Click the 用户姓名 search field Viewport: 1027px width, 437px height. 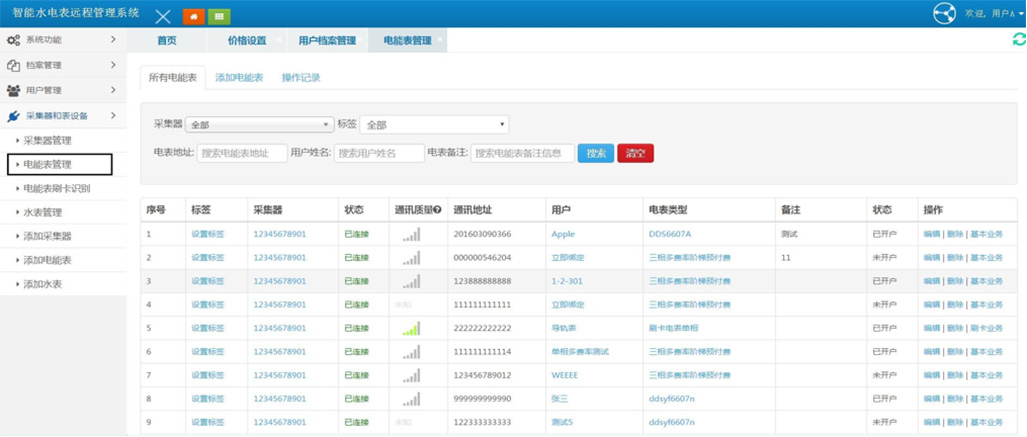(x=379, y=153)
